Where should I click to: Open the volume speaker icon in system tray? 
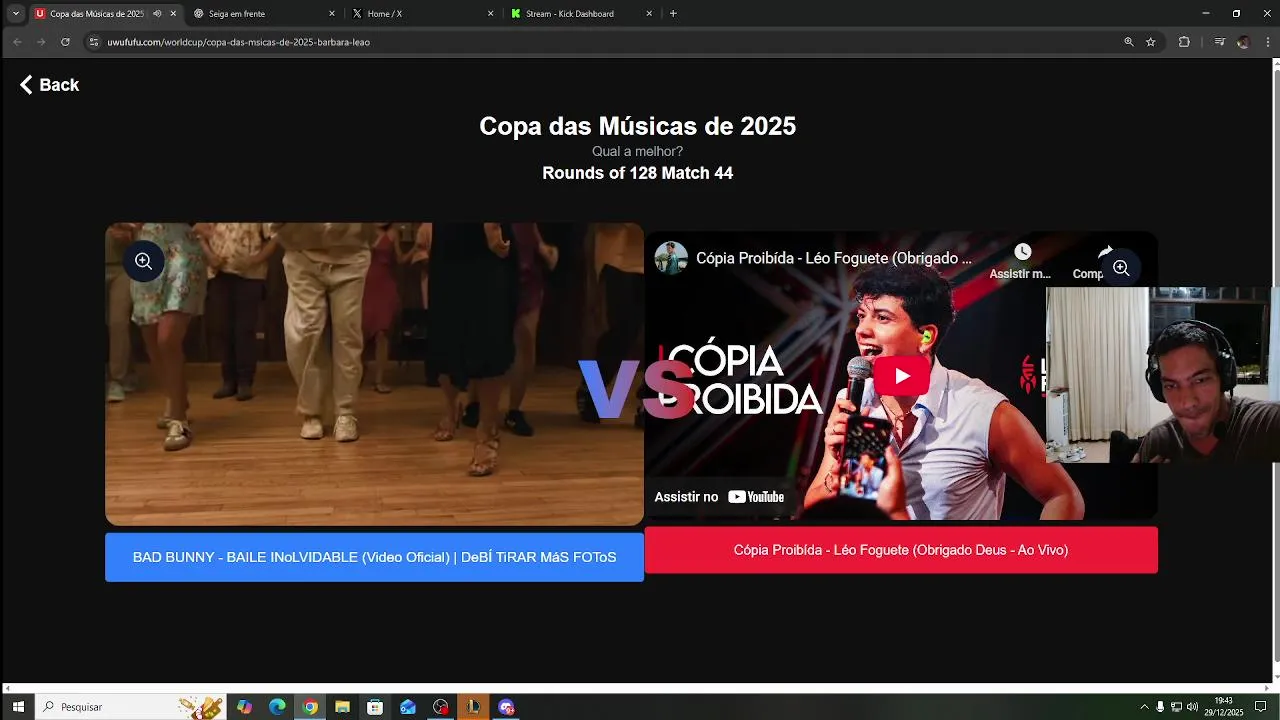pos(1192,707)
